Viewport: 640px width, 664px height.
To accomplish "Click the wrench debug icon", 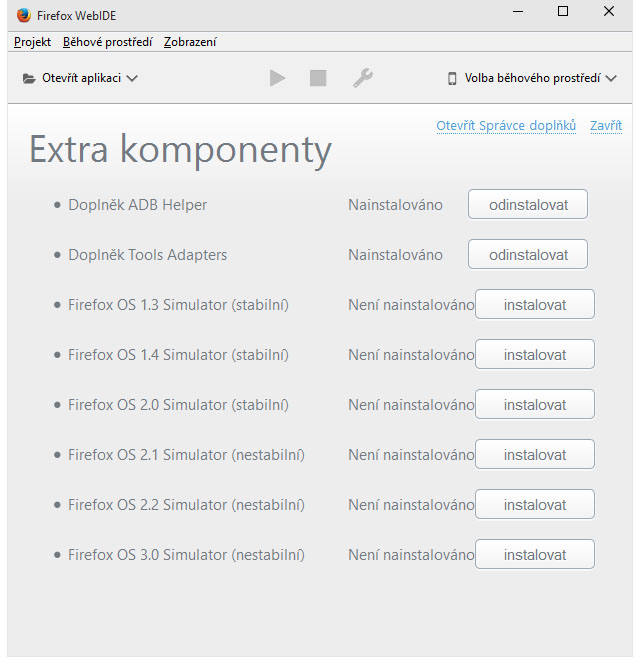I will tap(362, 78).
